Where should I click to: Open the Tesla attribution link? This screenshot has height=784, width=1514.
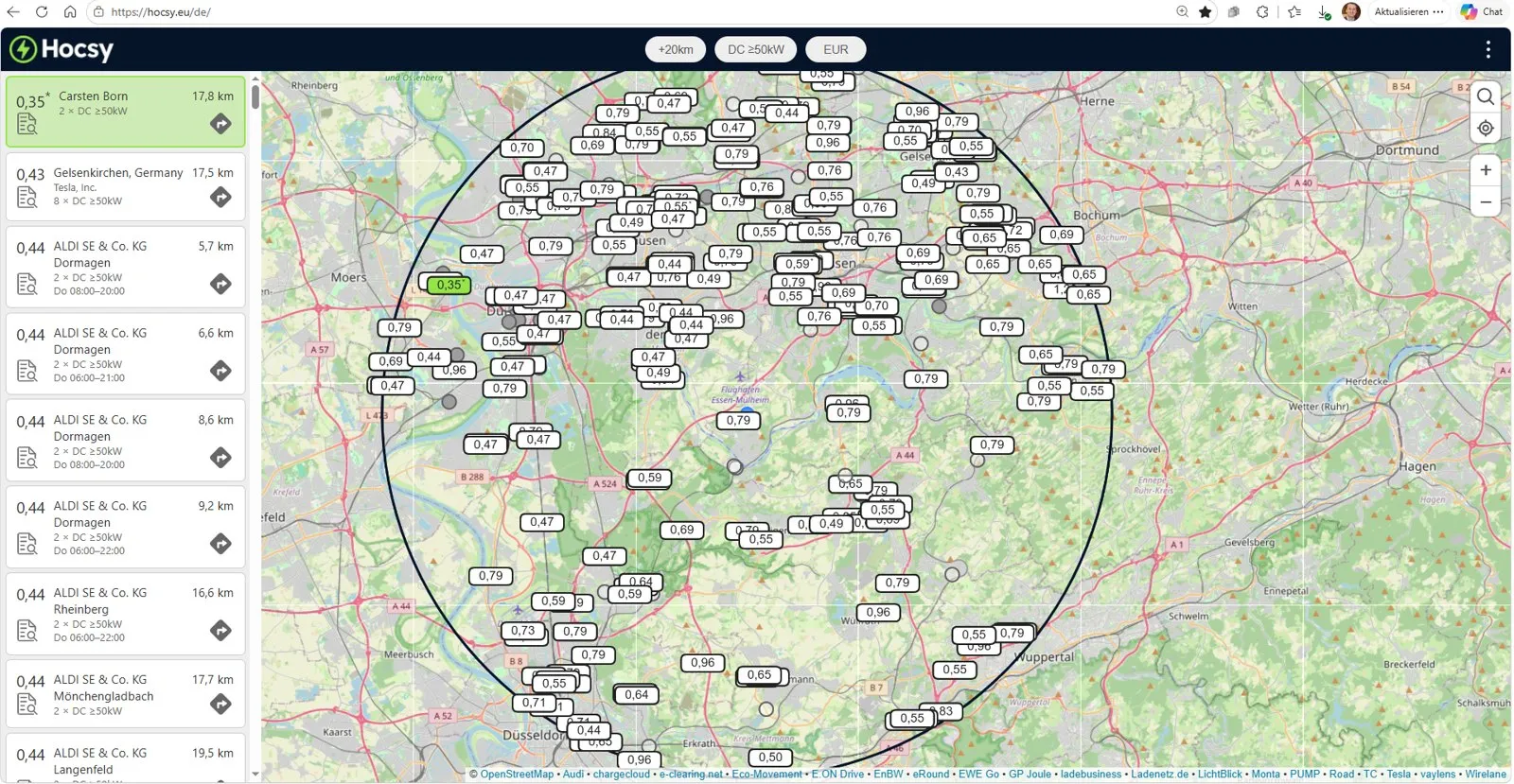pos(1399,775)
